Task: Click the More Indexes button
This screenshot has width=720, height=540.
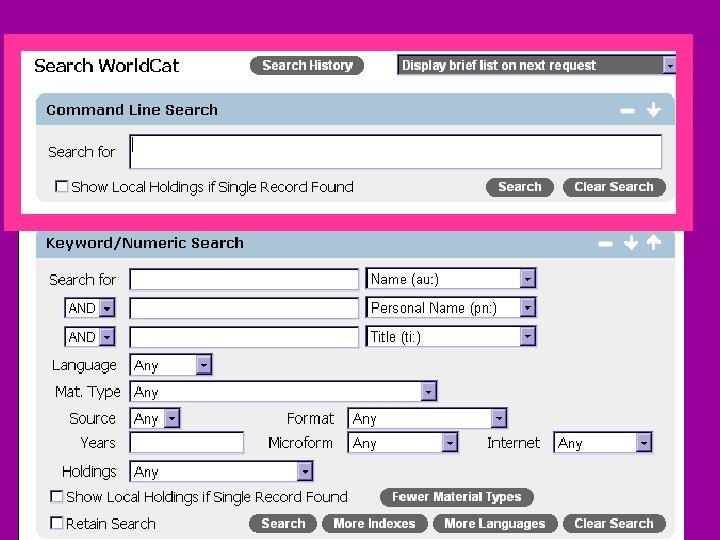Action: coord(374,523)
